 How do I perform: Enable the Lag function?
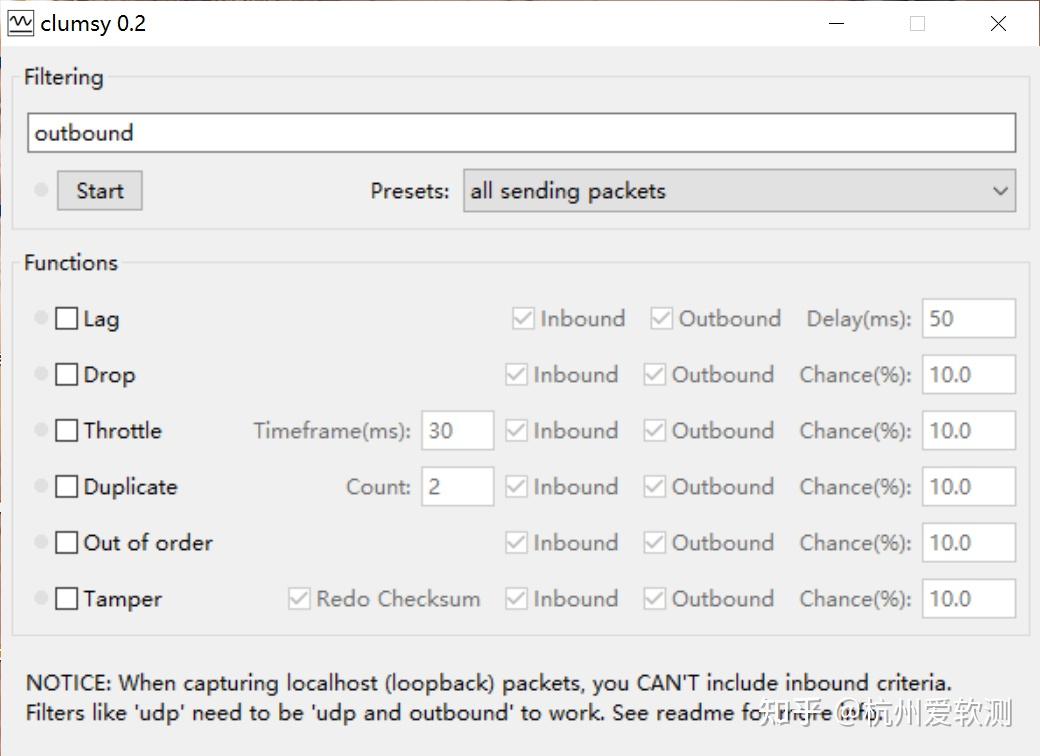coord(66,318)
